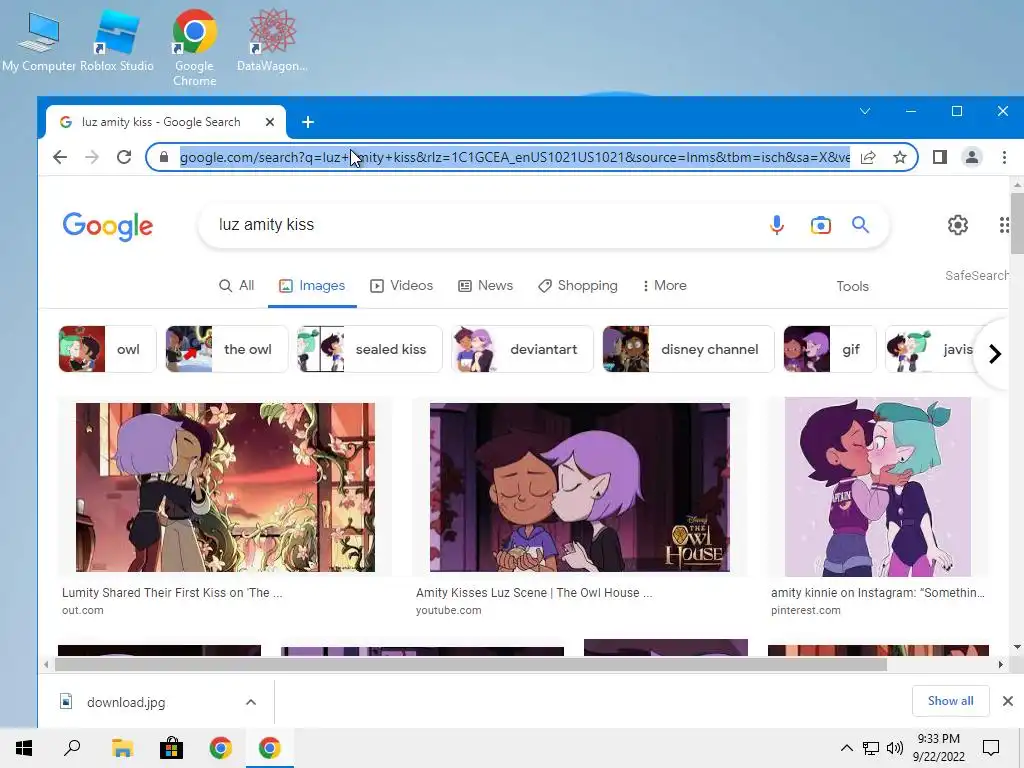Open network status tray icon
Screen dimensions: 1024x768
coord(871,748)
